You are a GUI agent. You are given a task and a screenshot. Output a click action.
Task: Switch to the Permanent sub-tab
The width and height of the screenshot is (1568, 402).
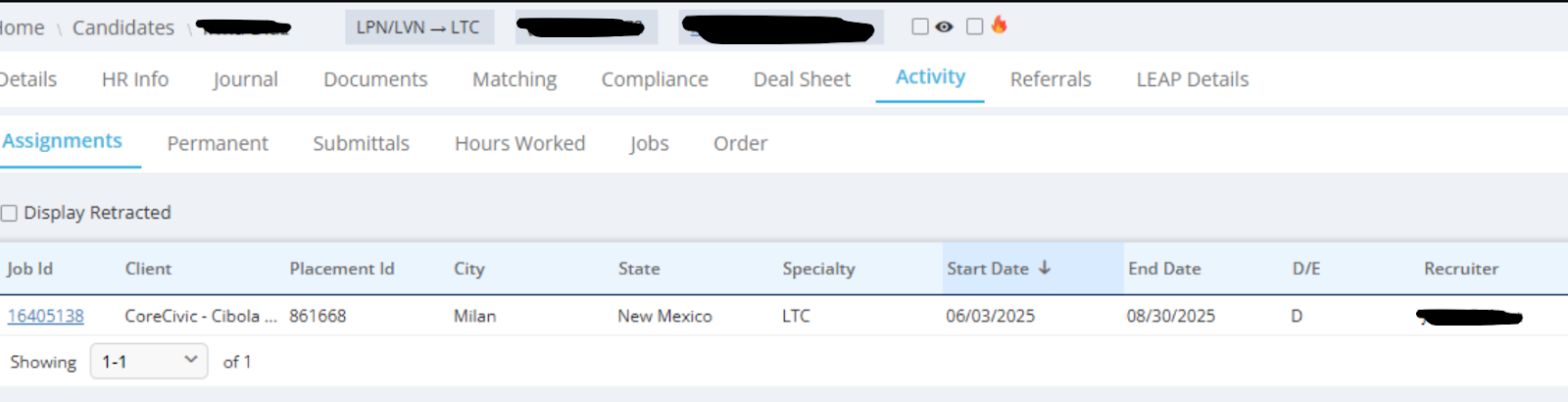click(218, 143)
